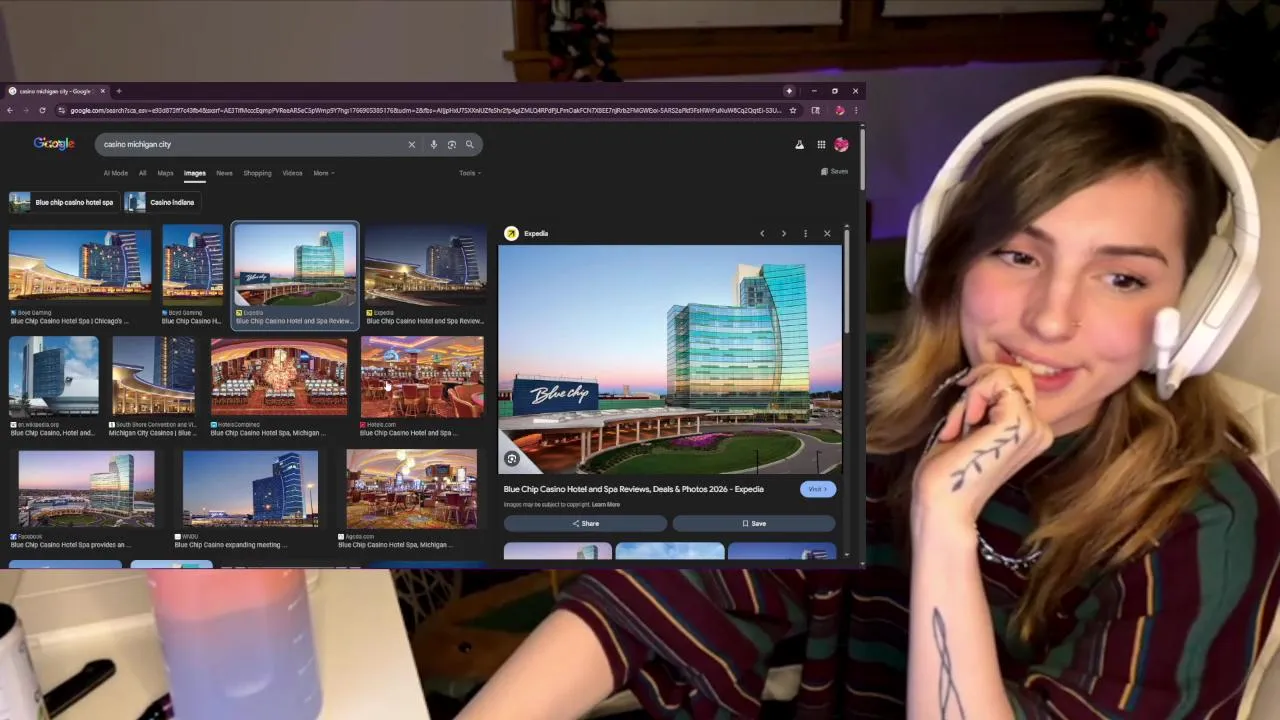Run the search with the magnifying glass icon
The width and height of the screenshot is (1280, 720).
click(469, 144)
